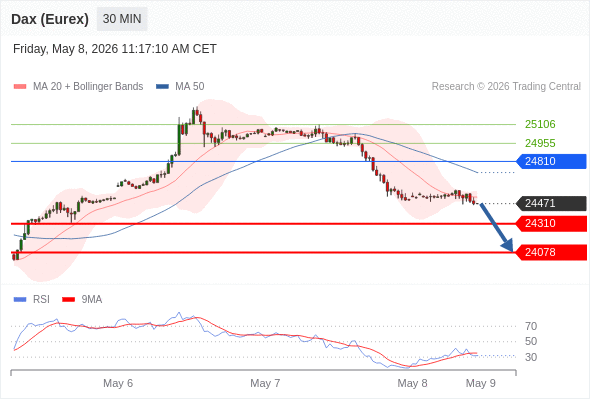Click the pink MA 20 + Bollinger Bands legend swatch
The image size is (590, 400).
20,87
